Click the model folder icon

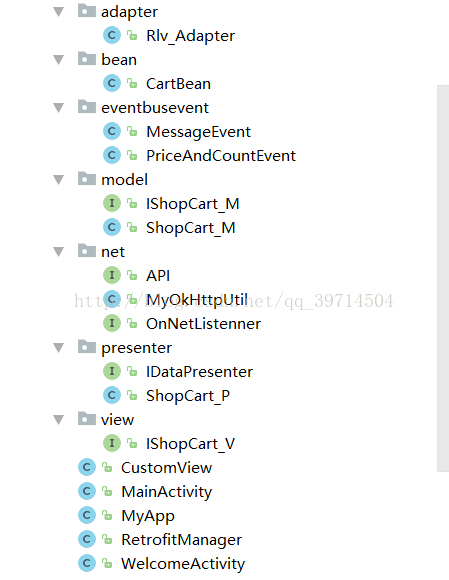[x=87, y=179]
